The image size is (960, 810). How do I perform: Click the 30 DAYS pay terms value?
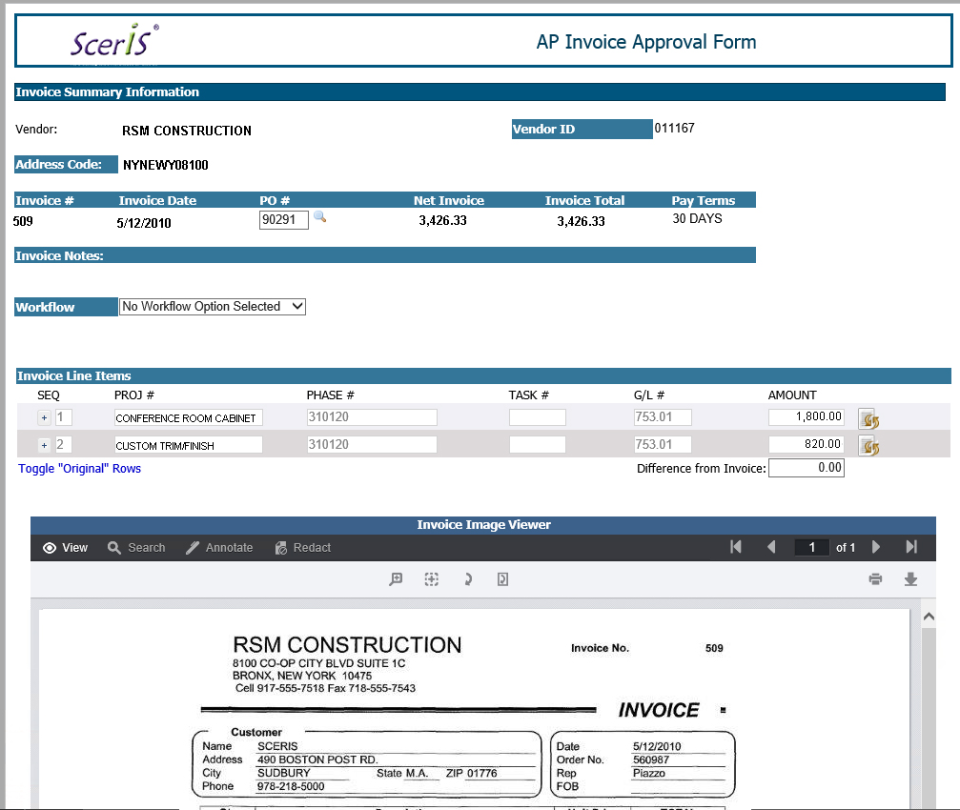(x=697, y=219)
